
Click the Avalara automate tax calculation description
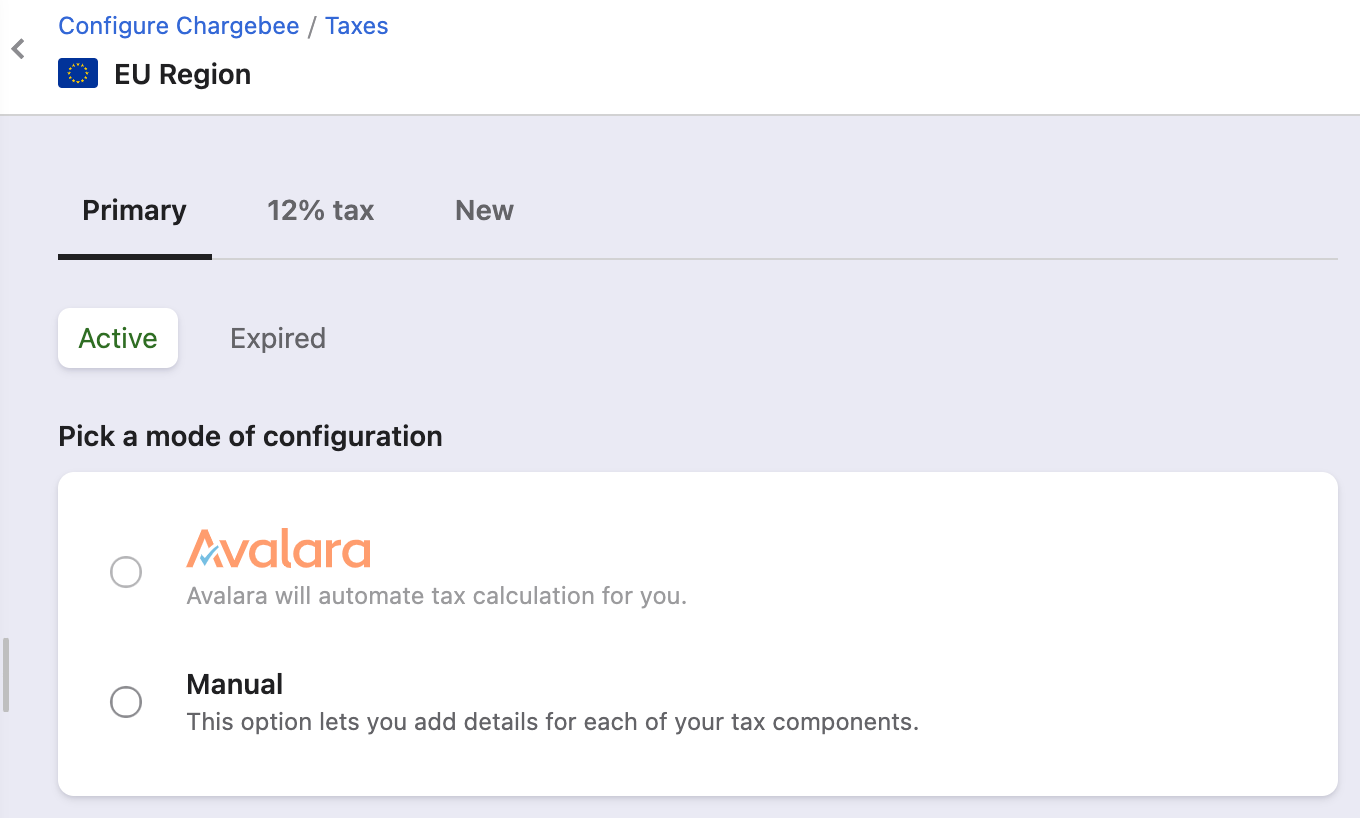[437, 596]
